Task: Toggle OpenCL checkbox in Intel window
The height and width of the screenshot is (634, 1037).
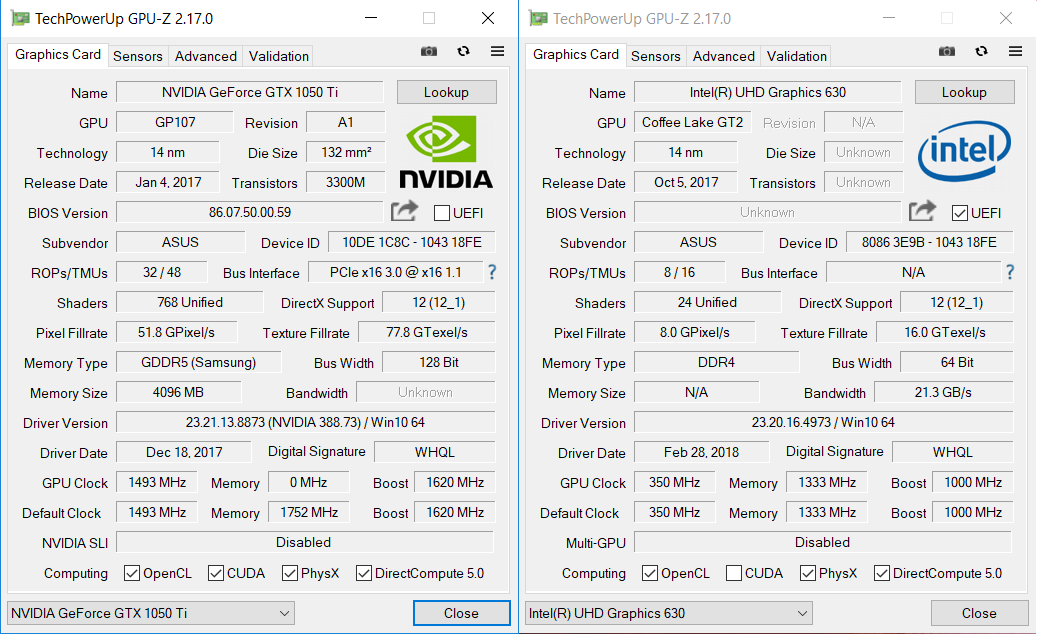Action: (x=649, y=573)
